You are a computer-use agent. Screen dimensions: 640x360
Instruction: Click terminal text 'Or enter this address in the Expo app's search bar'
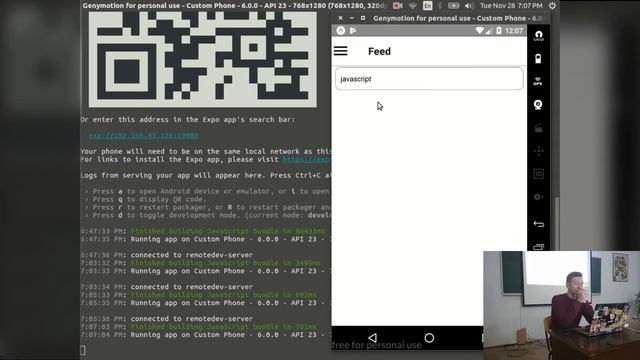coord(187,120)
